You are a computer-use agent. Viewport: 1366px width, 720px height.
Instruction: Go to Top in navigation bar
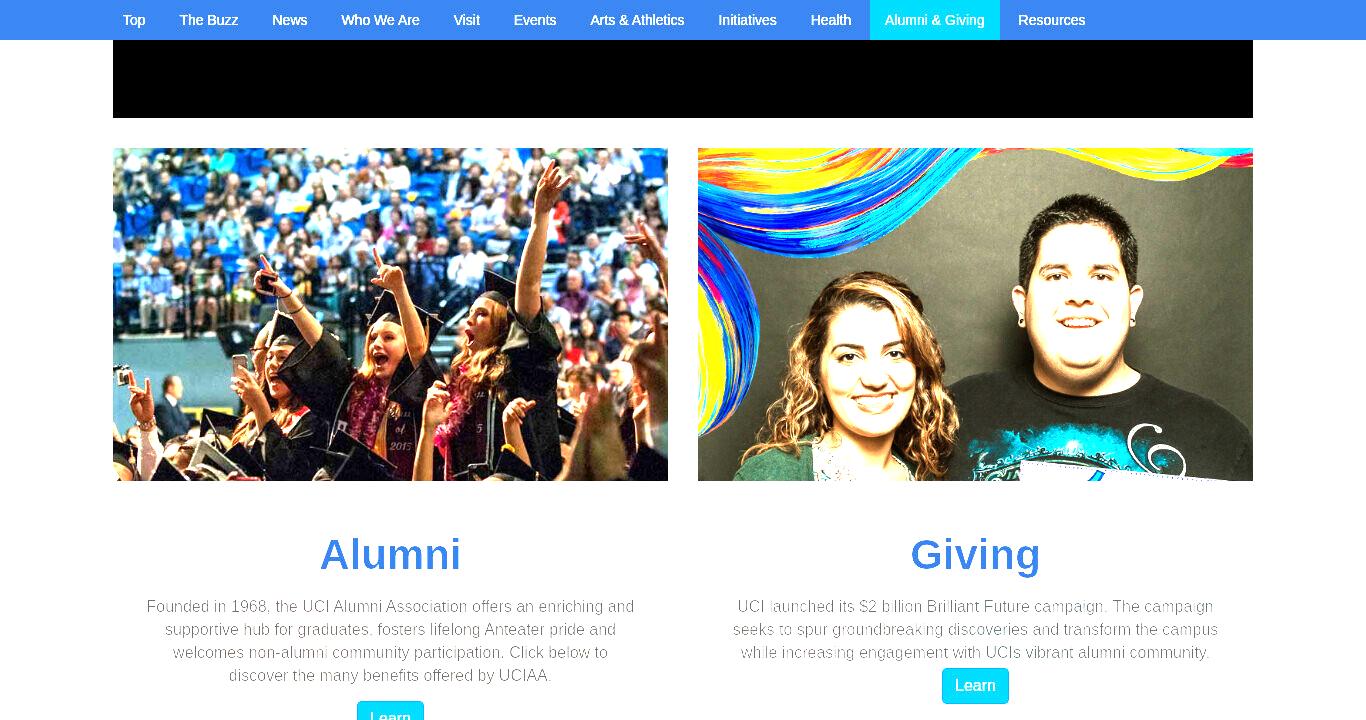[134, 20]
